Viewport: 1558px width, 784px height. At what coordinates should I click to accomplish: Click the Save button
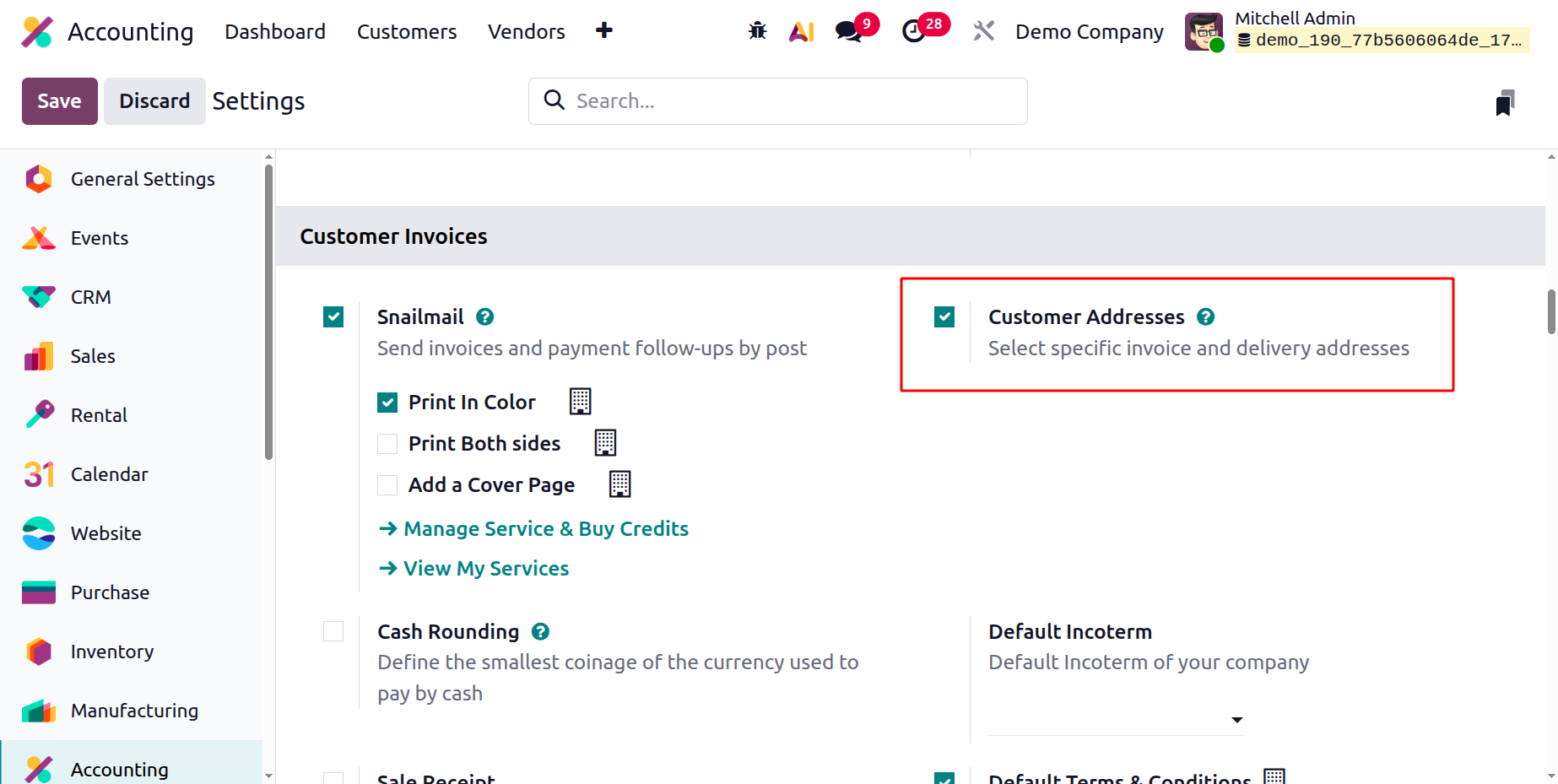[60, 101]
